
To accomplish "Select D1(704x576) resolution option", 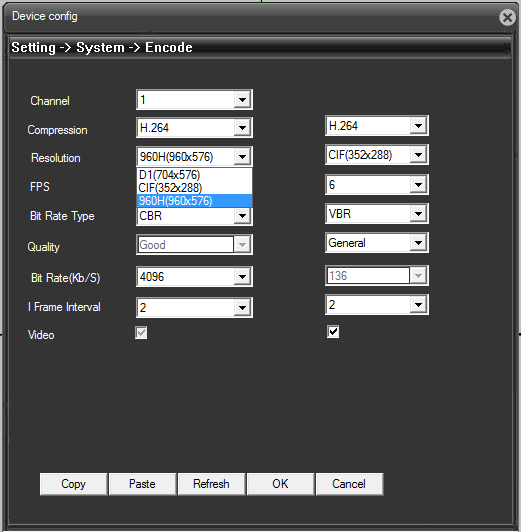I will [x=194, y=175].
